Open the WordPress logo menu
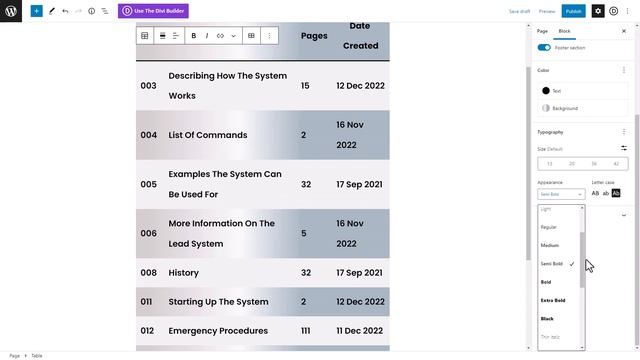The width and height of the screenshot is (640, 360). [x=11, y=11]
